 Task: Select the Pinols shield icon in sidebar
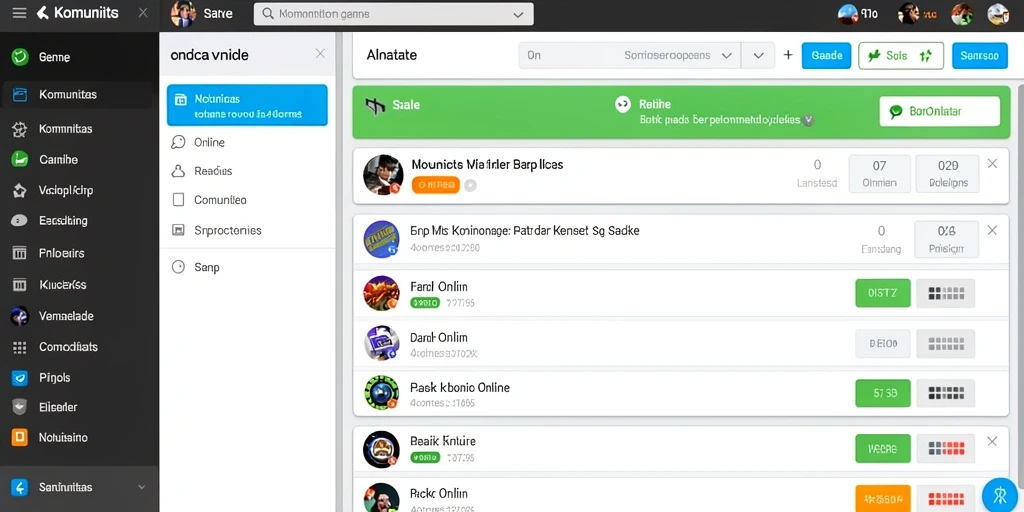click(x=20, y=377)
